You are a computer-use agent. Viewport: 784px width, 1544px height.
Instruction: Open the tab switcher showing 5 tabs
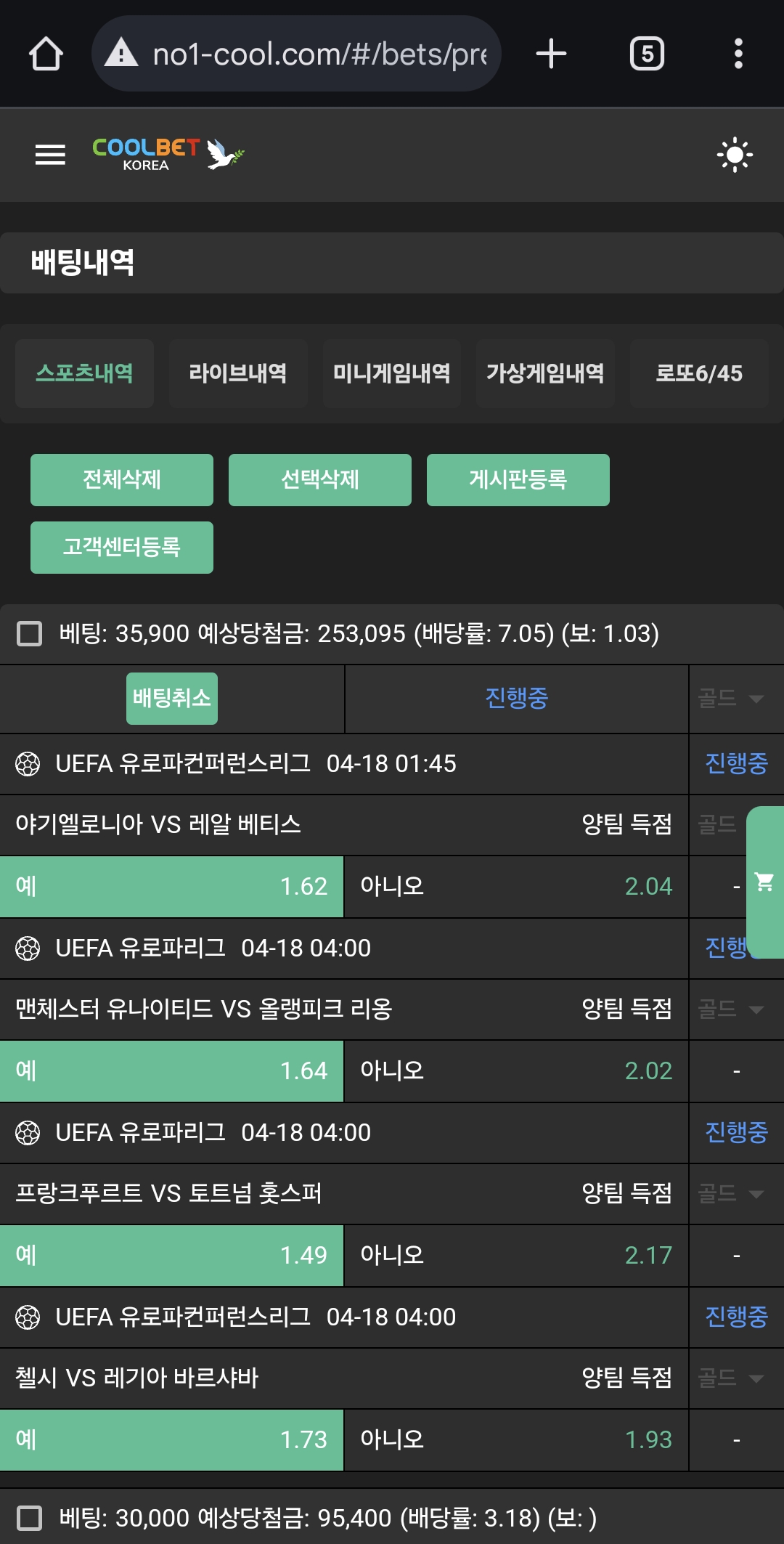647,54
